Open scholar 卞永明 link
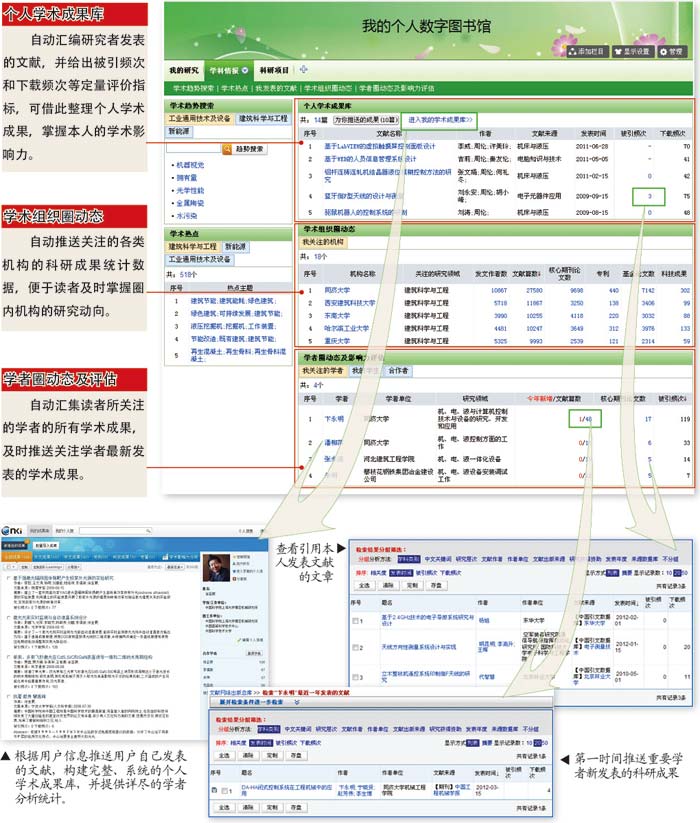700x823 pixels. [x=334, y=419]
